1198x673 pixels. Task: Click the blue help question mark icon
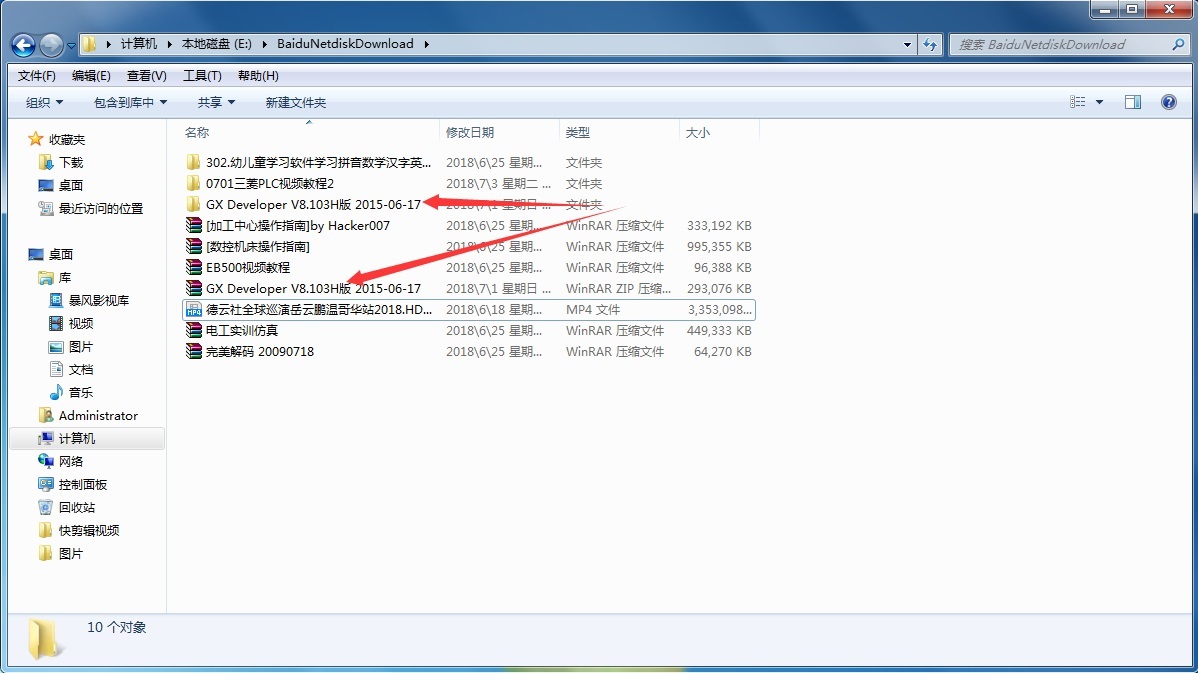pos(1169,101)
